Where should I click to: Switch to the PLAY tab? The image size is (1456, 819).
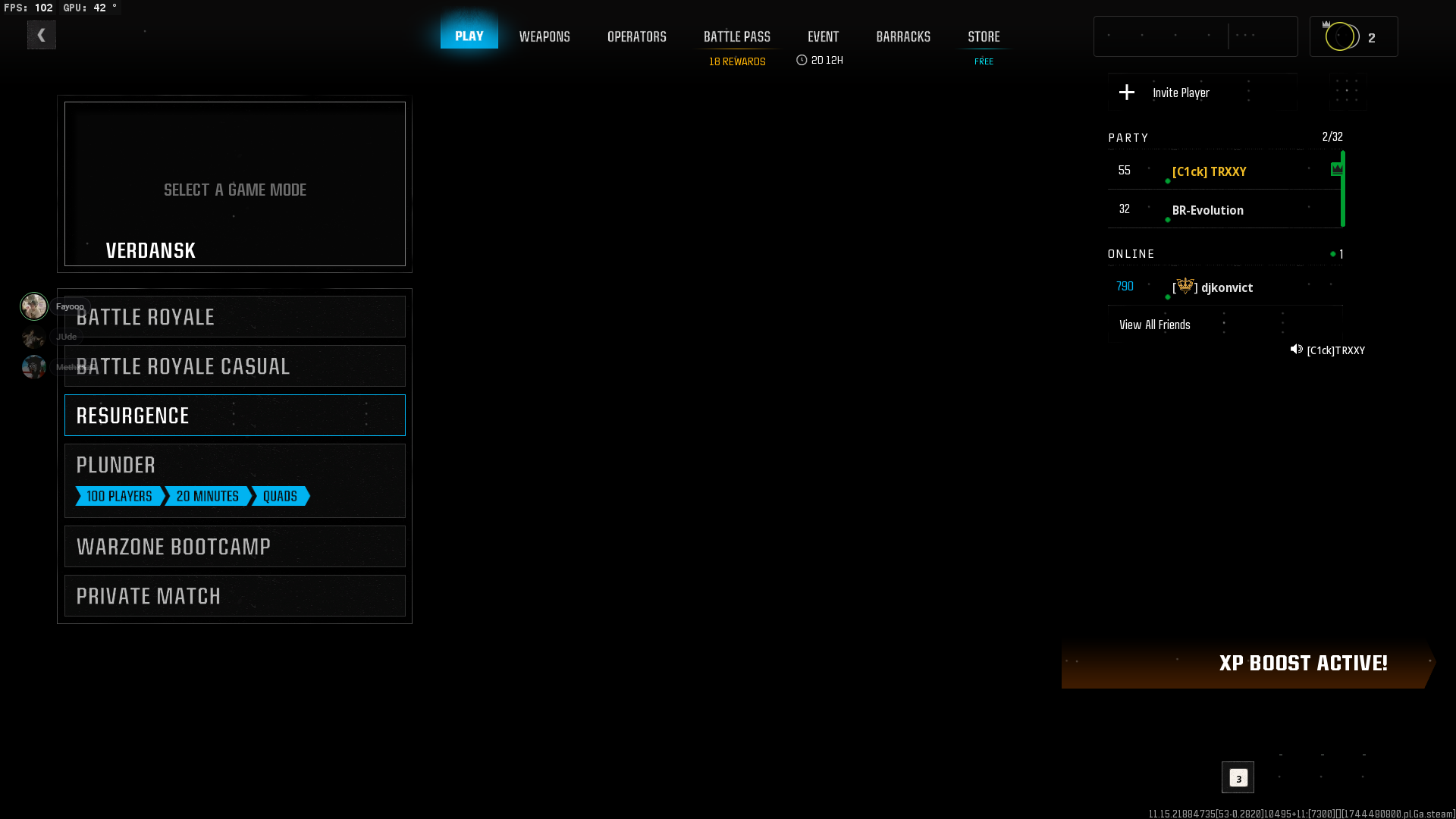point(469,36)
